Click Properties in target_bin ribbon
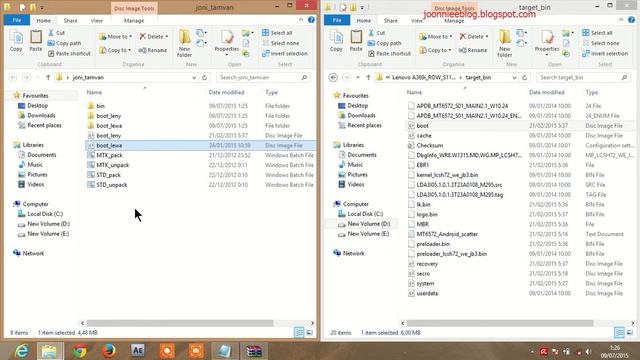Screen dimensions: 640x360 (547, 42)
